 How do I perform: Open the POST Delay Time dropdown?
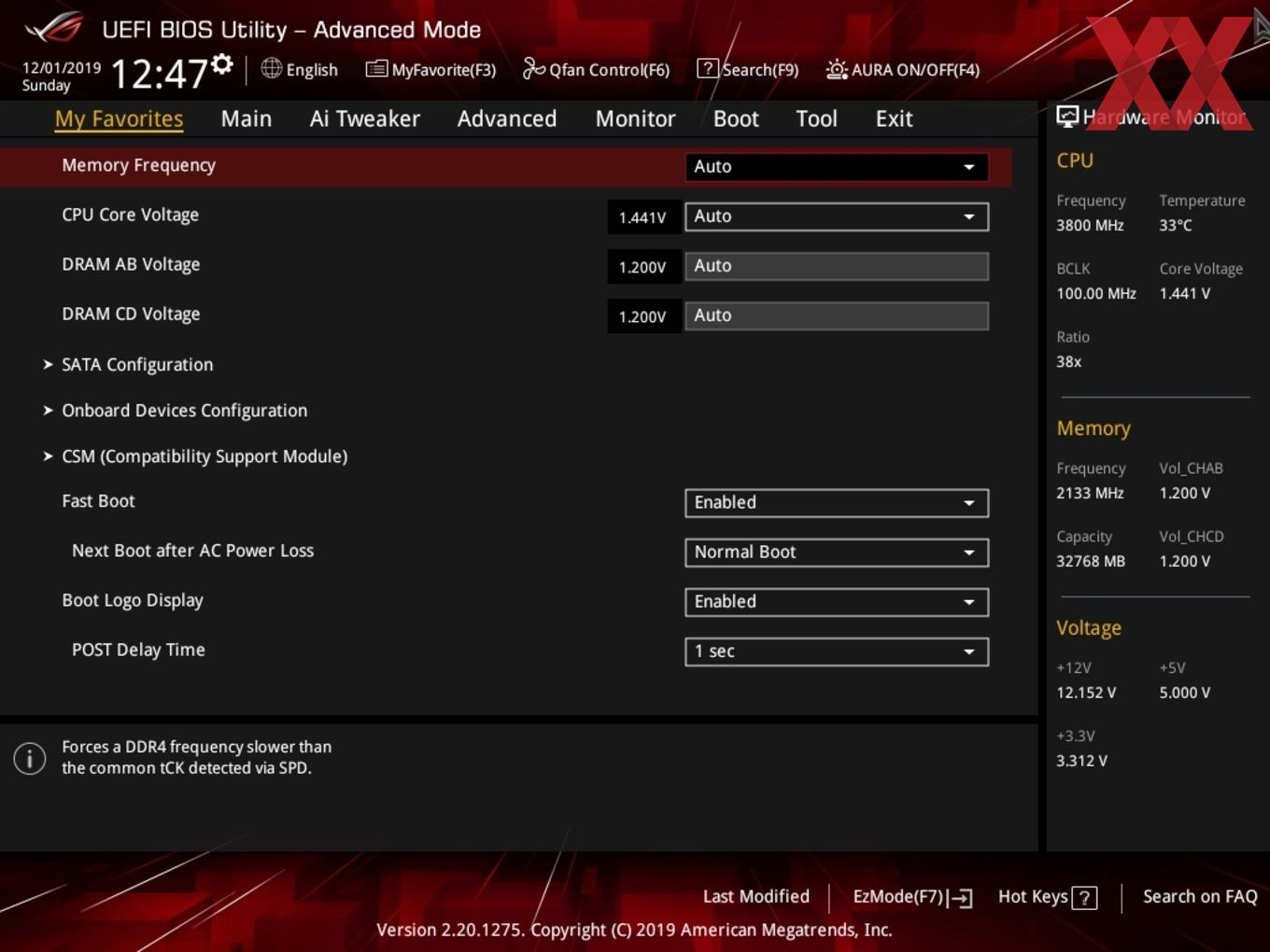(x=836, y=651)
